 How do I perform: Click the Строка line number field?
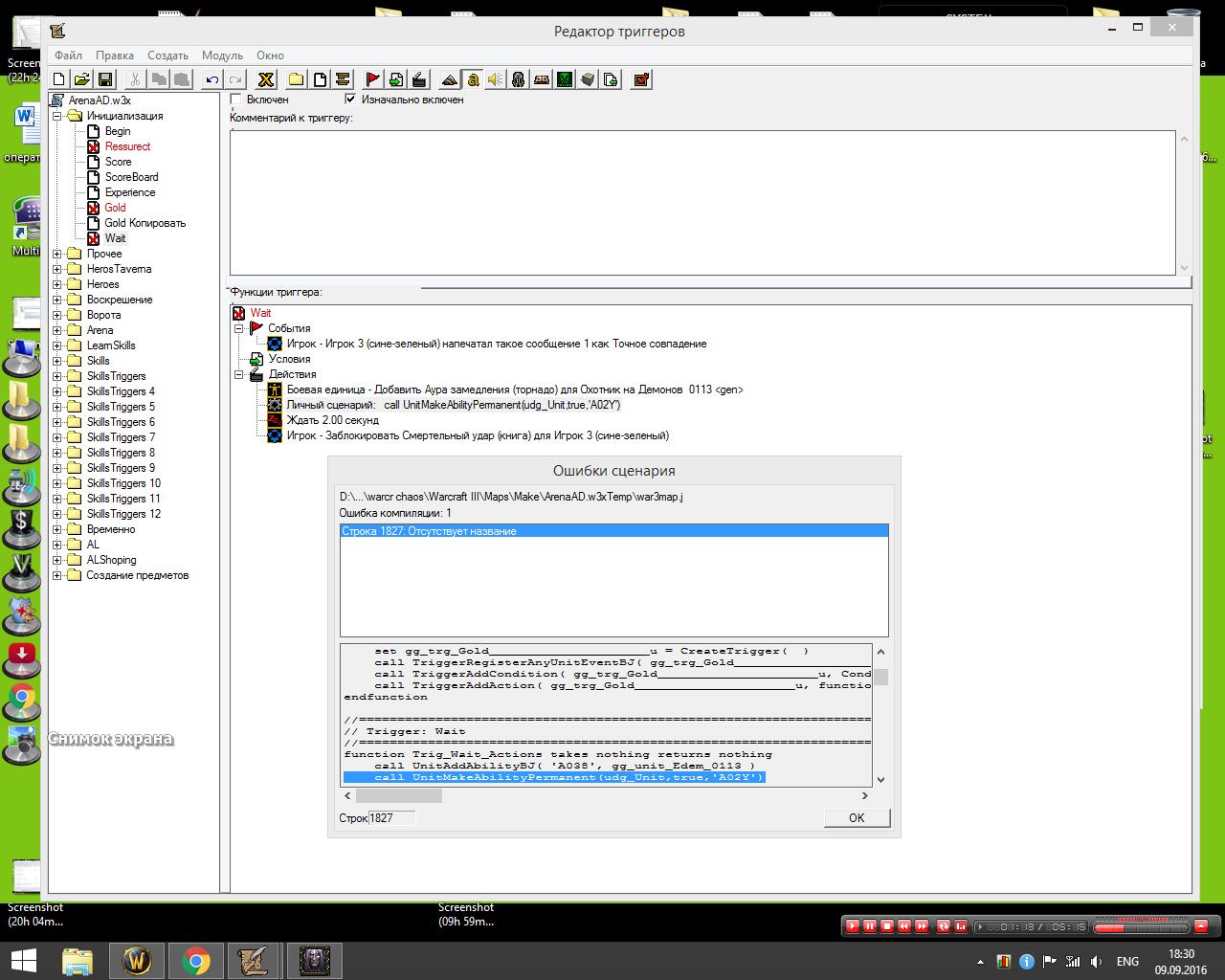(392, 818)
